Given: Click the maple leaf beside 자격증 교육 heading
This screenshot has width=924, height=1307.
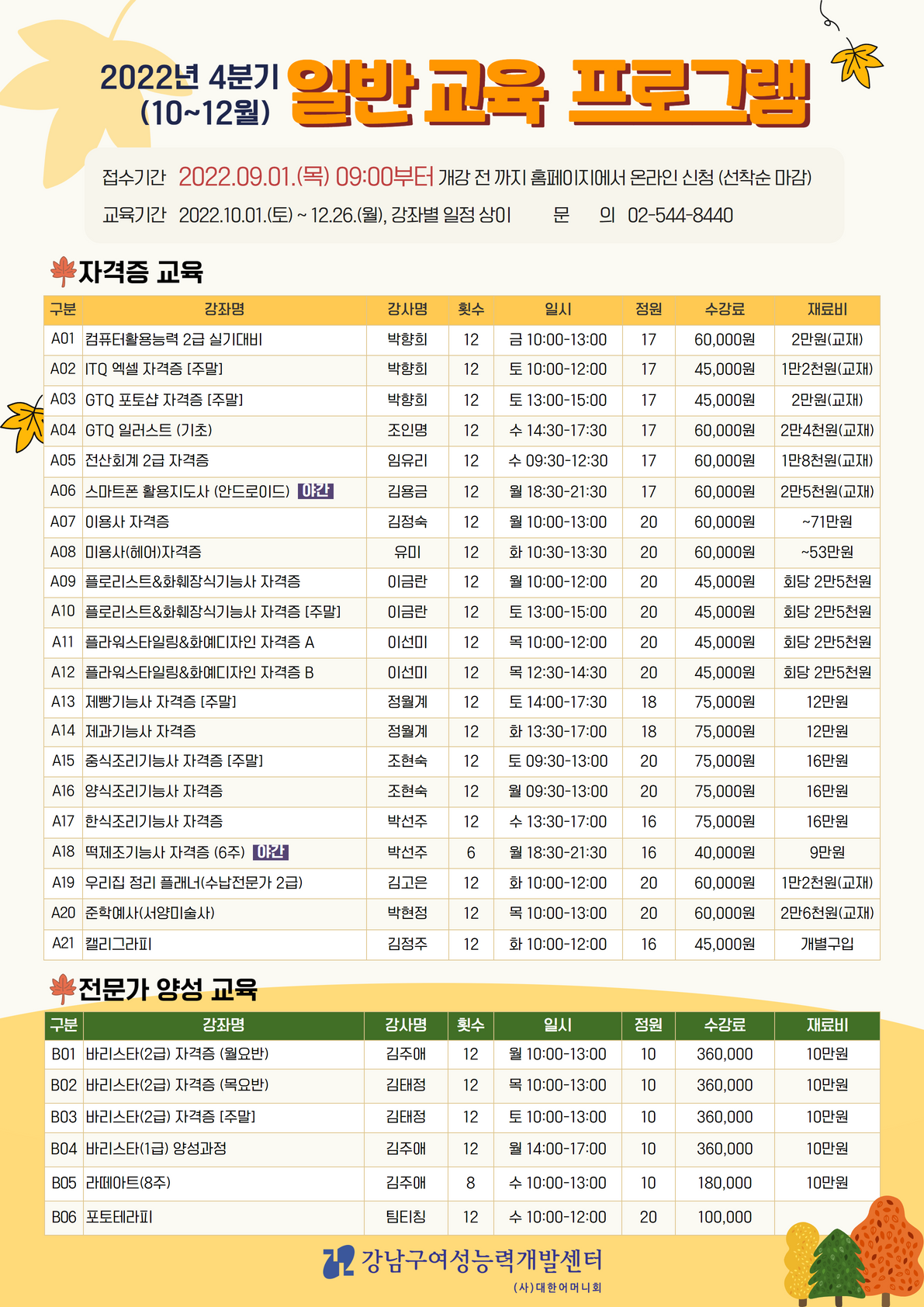Looking at the screenshot, I should [x=63, y=272].
